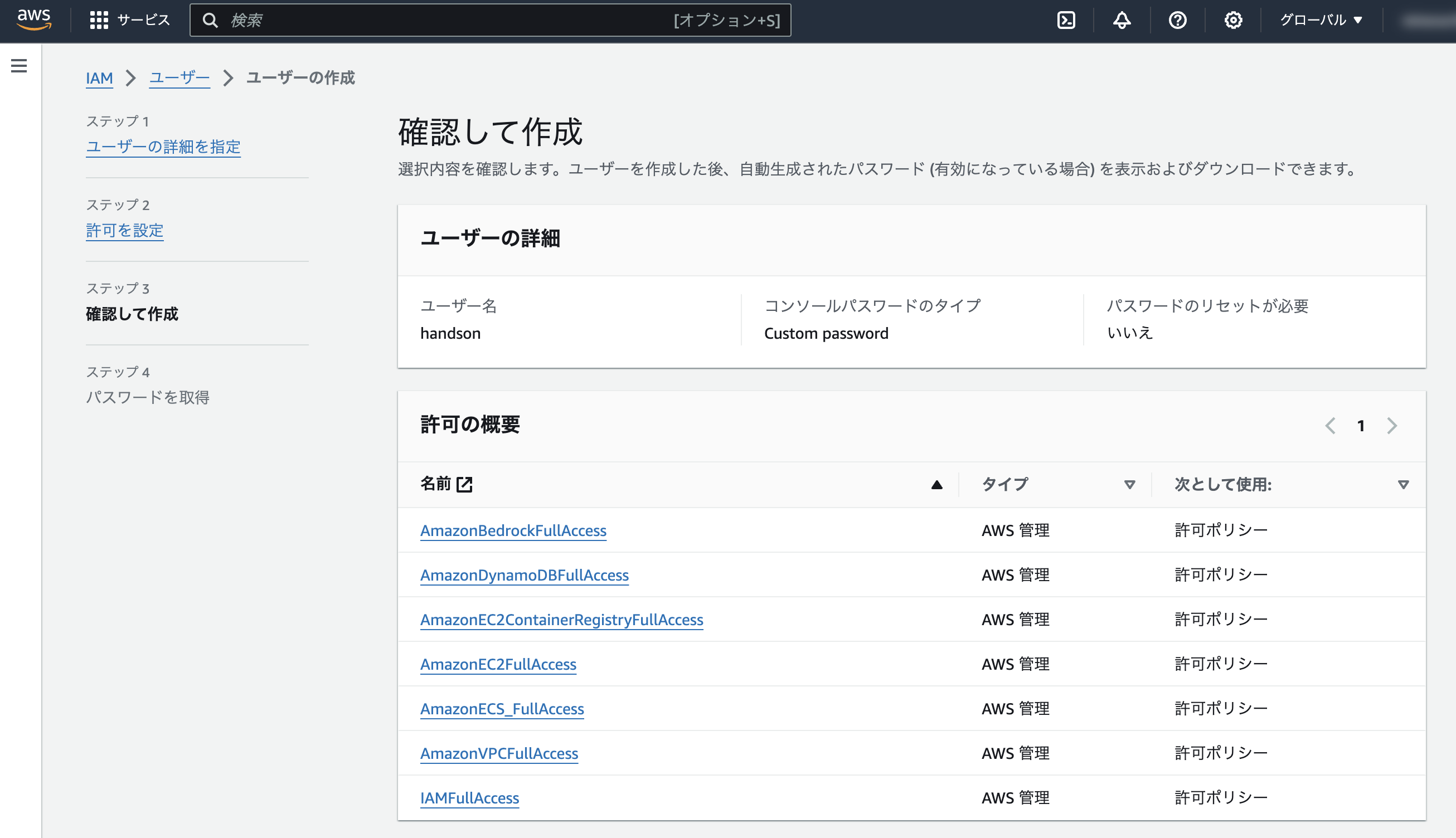Click inside the top search field
1456x838 pixels.
pyautogui.click(x=403, y=20)
